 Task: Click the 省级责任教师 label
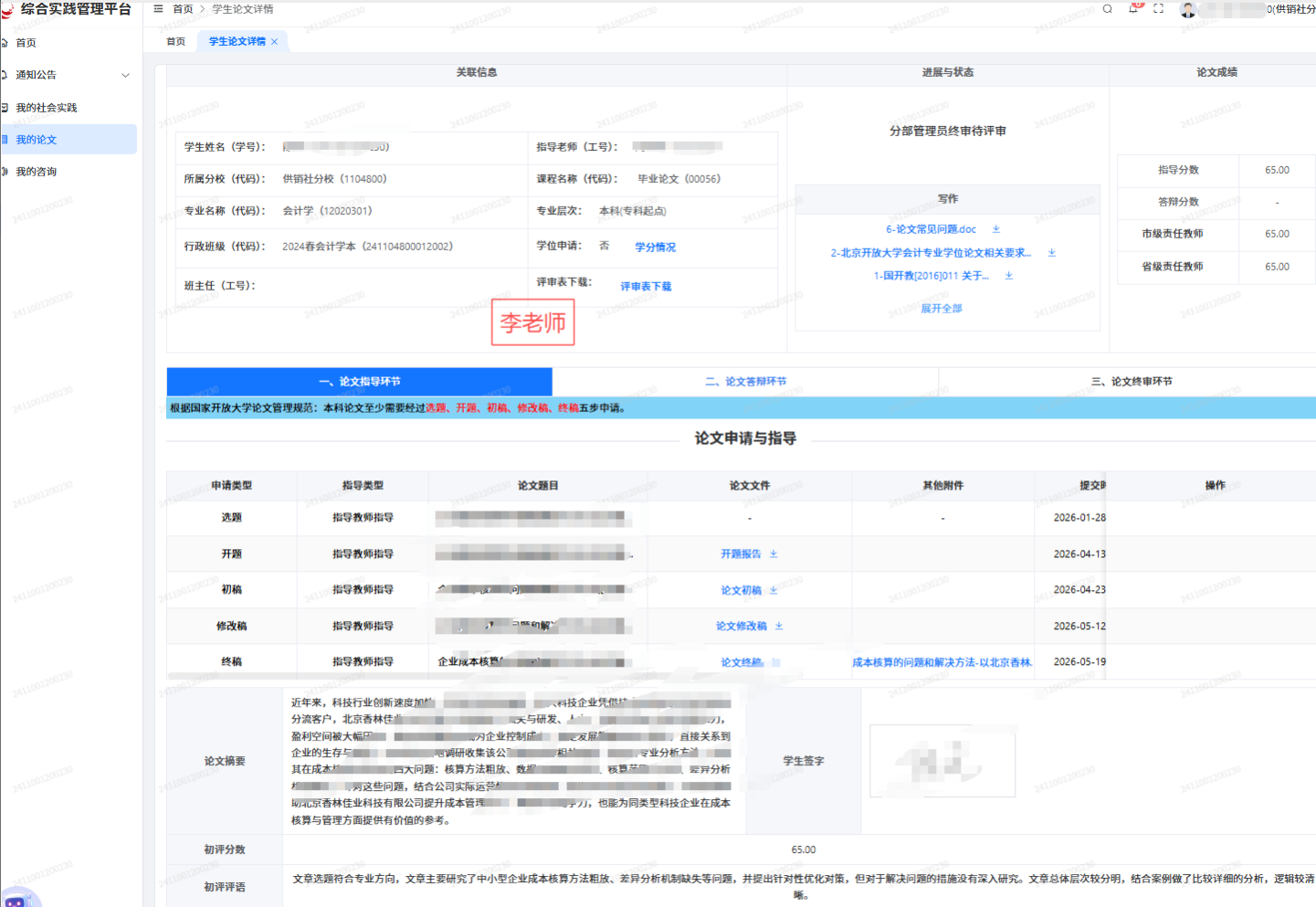(x=1173, y=267)
